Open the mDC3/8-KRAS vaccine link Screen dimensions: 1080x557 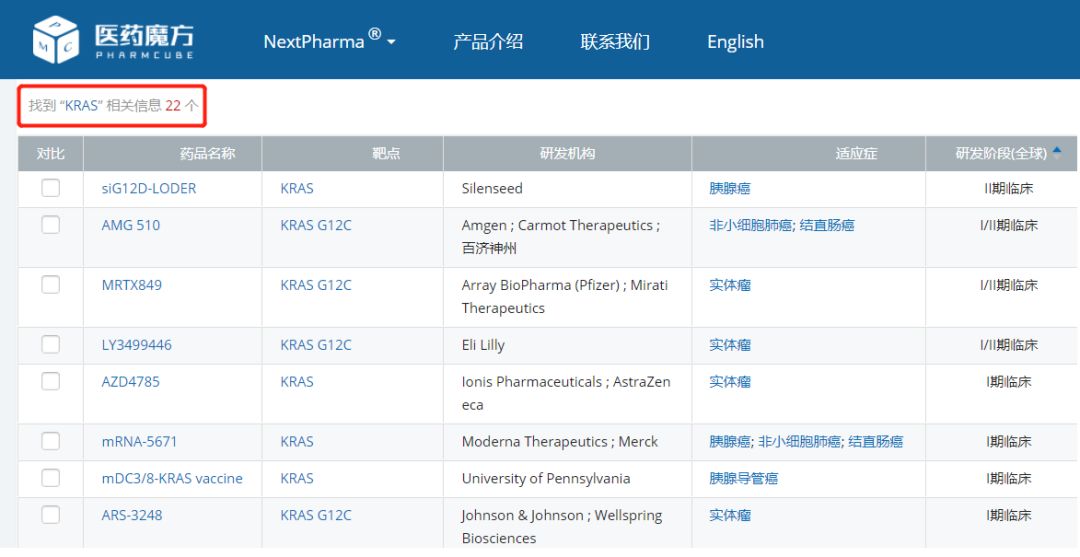[172, 479]
